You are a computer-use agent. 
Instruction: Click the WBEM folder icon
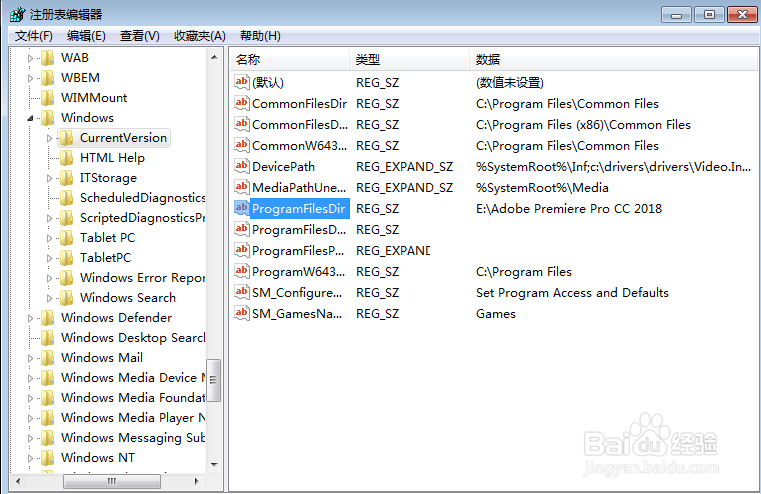48,78
